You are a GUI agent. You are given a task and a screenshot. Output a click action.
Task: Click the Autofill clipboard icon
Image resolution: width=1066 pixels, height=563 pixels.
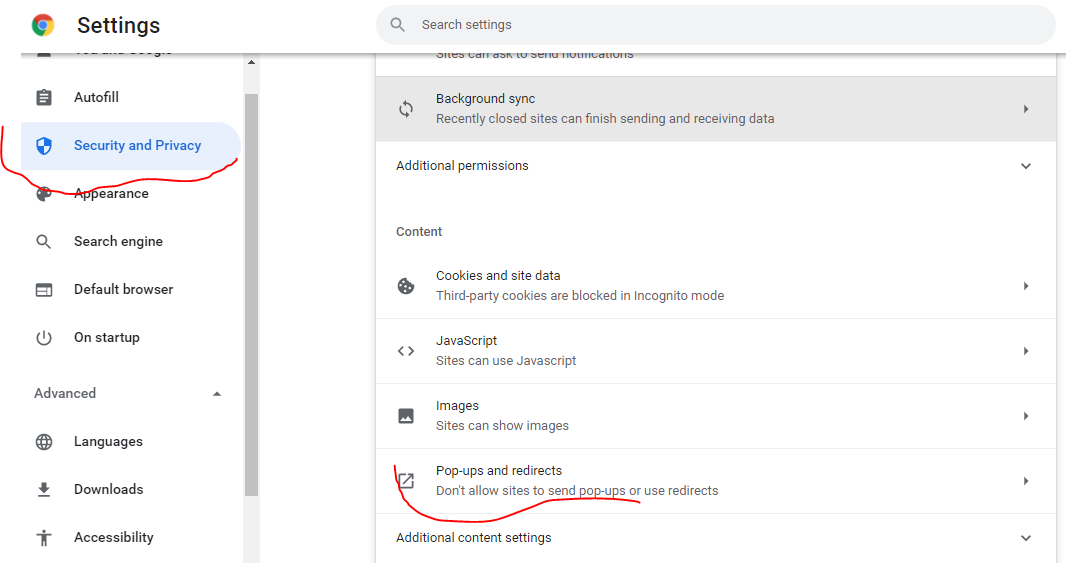44,97
